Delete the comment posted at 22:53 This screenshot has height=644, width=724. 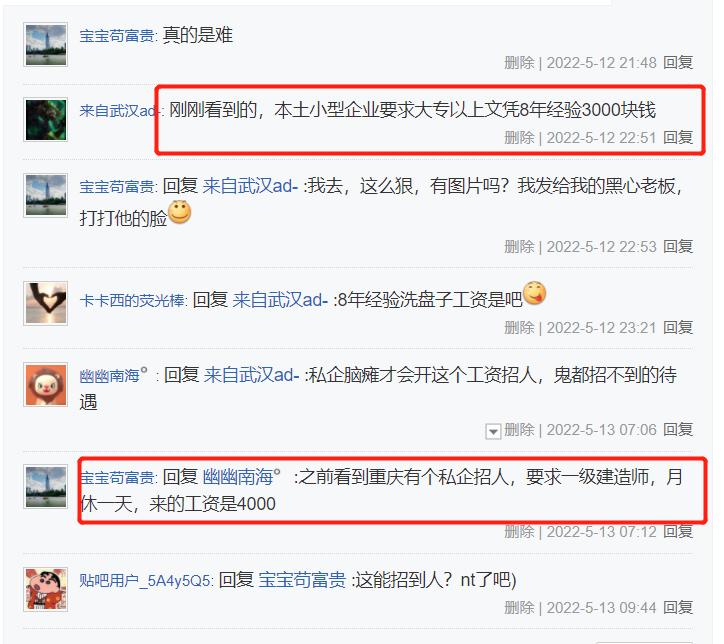pyautogui.click(x=519, y=247)
